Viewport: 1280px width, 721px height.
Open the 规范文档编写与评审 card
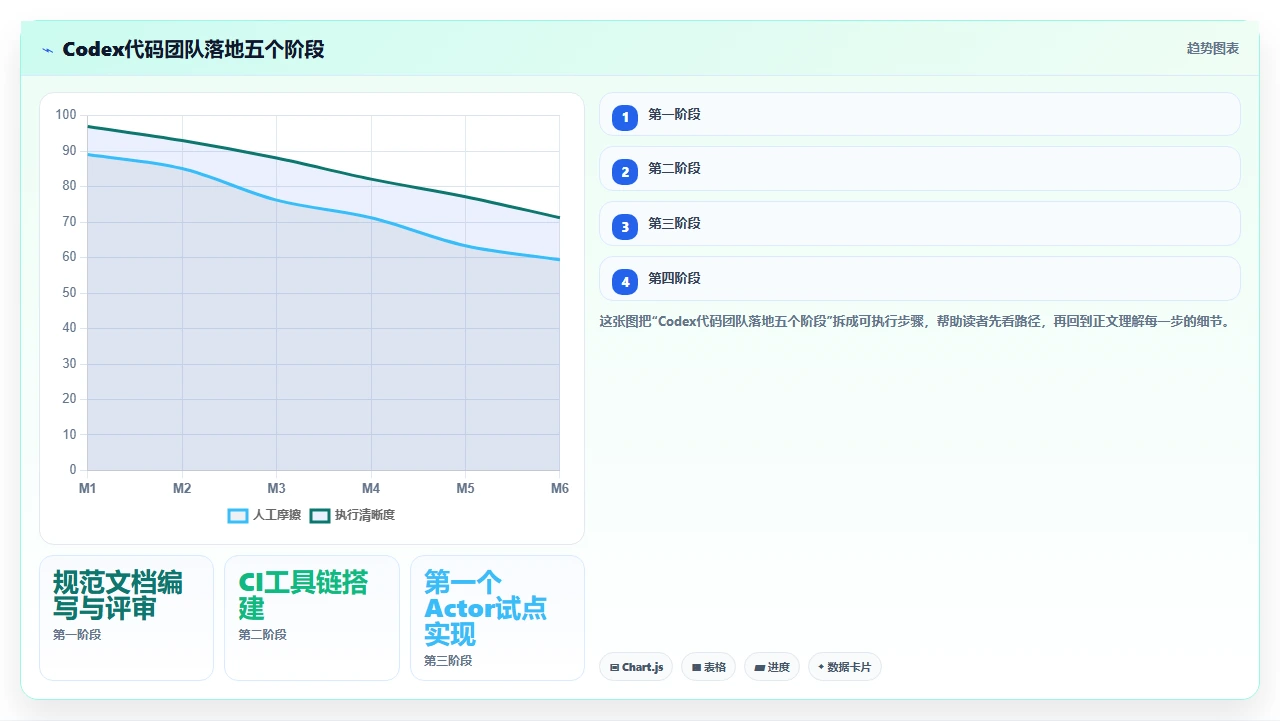(x=126, y=618)
